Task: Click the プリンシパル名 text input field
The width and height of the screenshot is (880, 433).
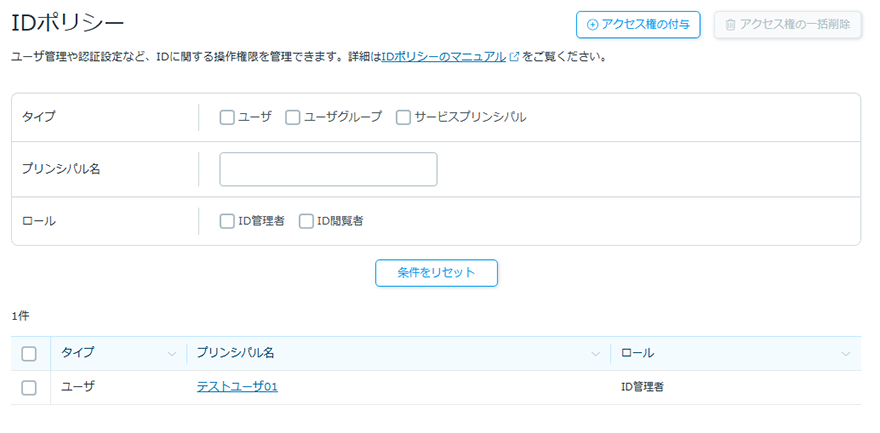Action: coord(328,169)
